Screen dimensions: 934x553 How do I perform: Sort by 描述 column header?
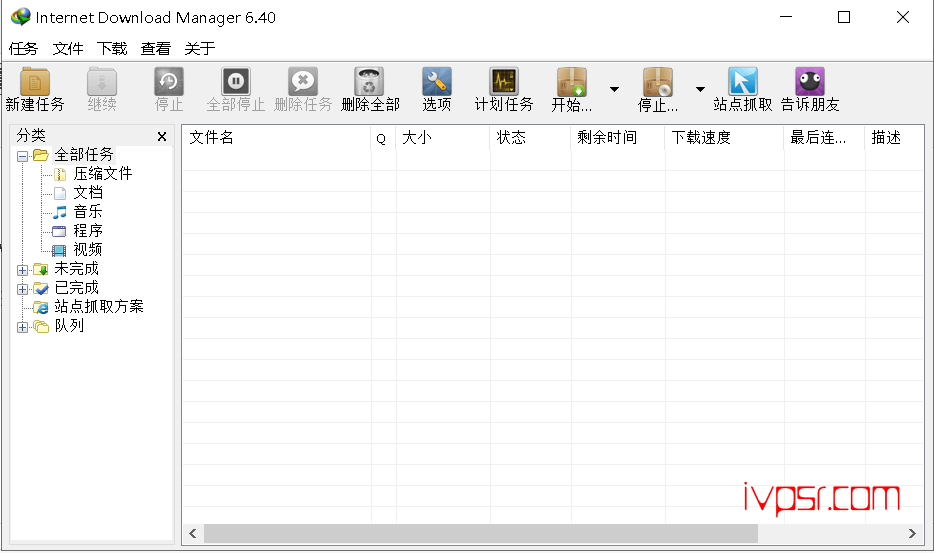click(894, 138)
